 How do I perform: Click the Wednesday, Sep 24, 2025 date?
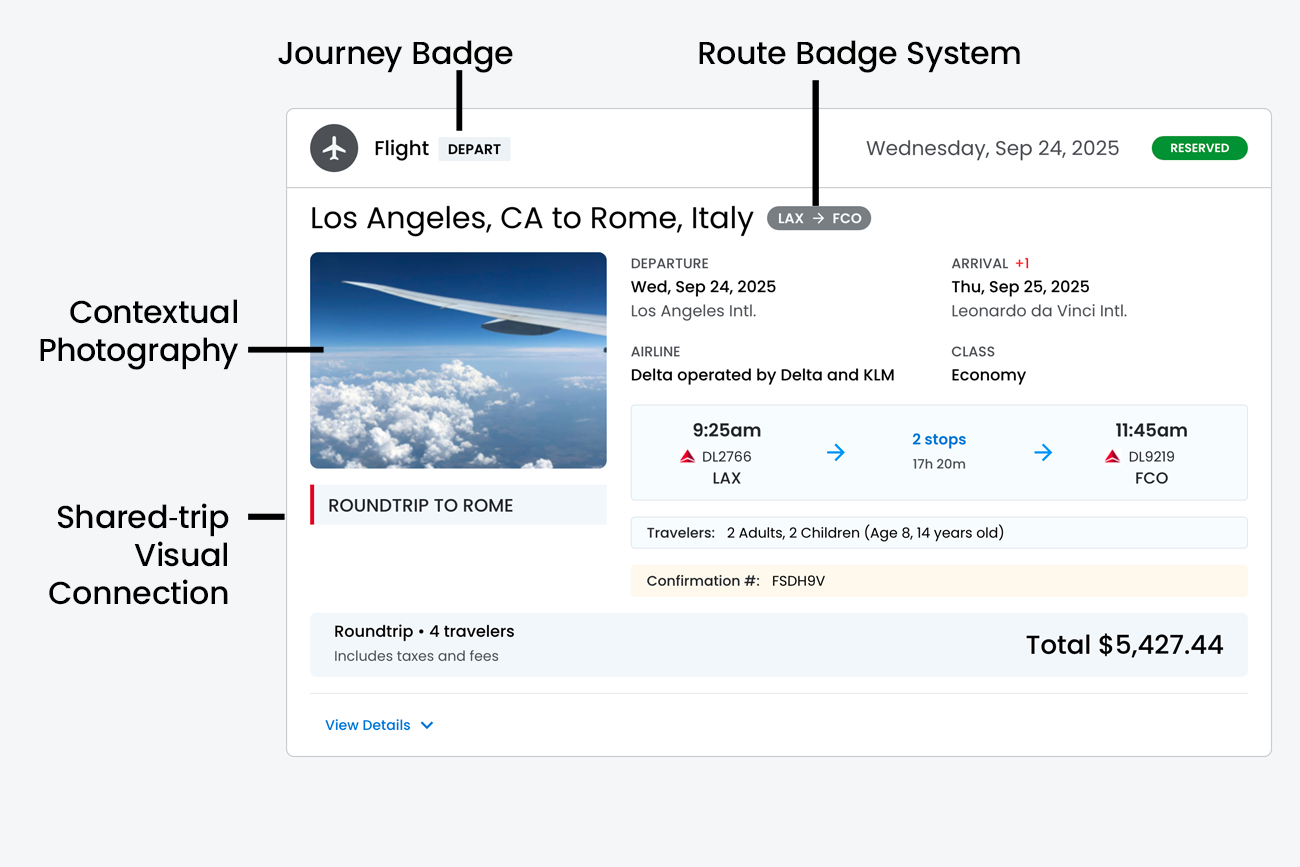[992, 148]
